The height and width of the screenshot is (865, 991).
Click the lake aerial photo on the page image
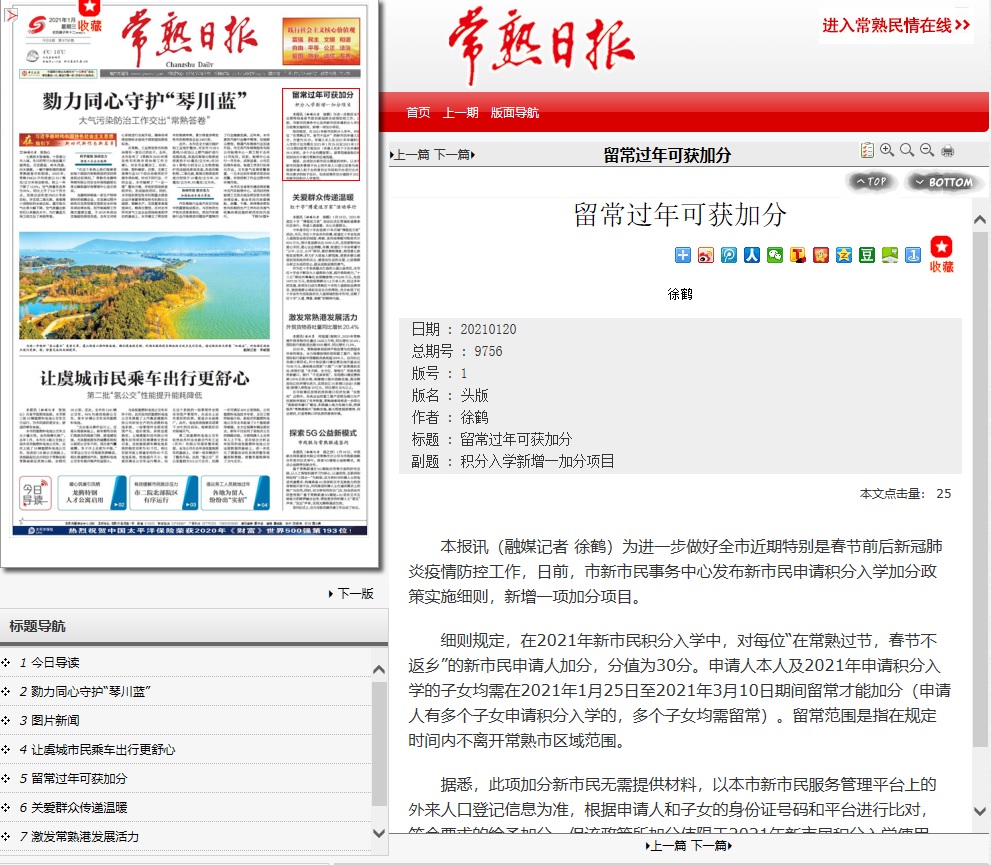[145, 286]
